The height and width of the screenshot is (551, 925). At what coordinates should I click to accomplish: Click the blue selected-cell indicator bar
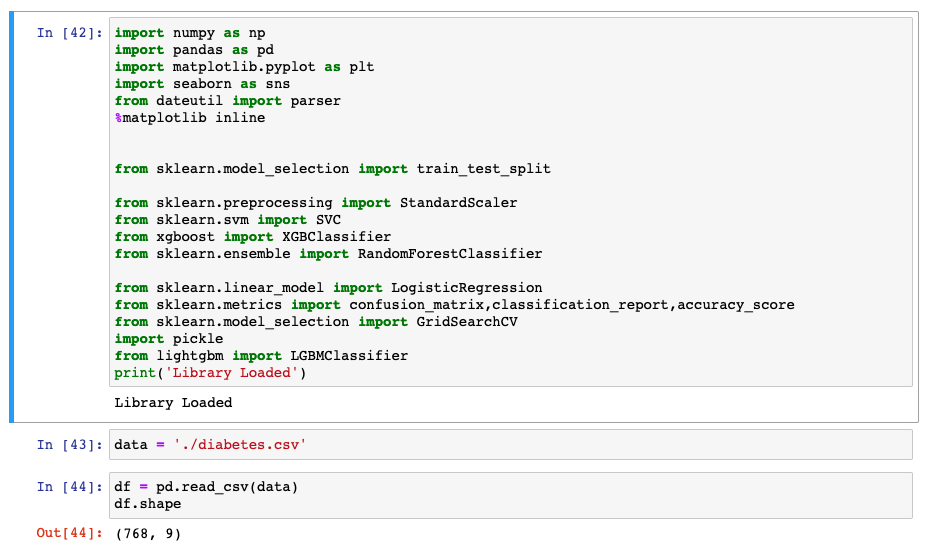11,217
